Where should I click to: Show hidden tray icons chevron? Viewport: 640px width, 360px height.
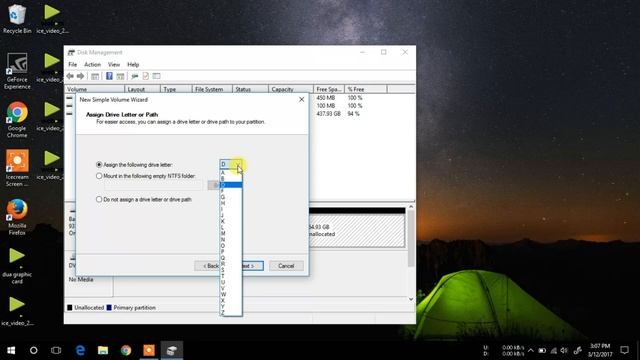point(531,351)
